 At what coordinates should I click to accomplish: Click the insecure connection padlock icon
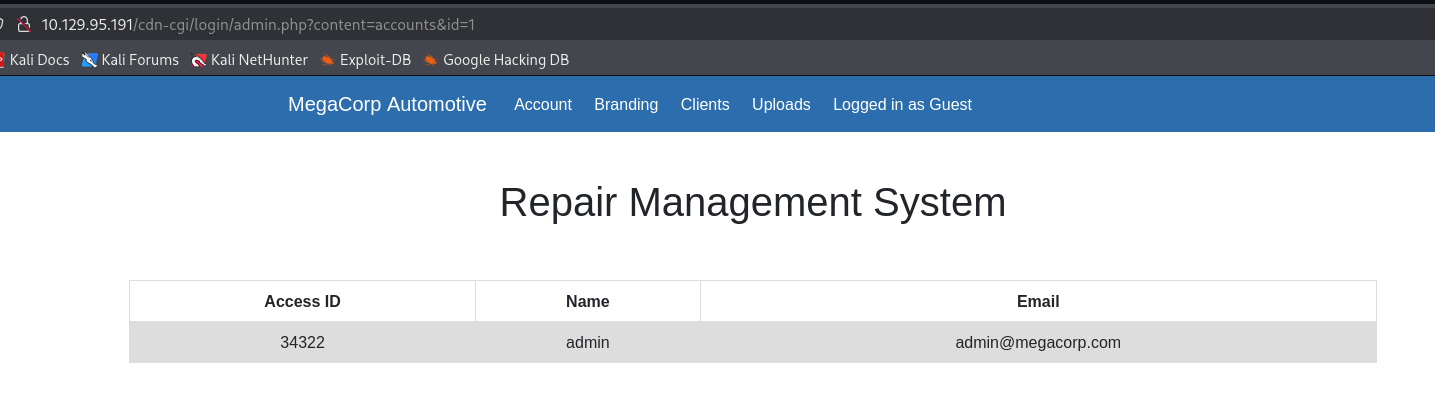[24, 24]
